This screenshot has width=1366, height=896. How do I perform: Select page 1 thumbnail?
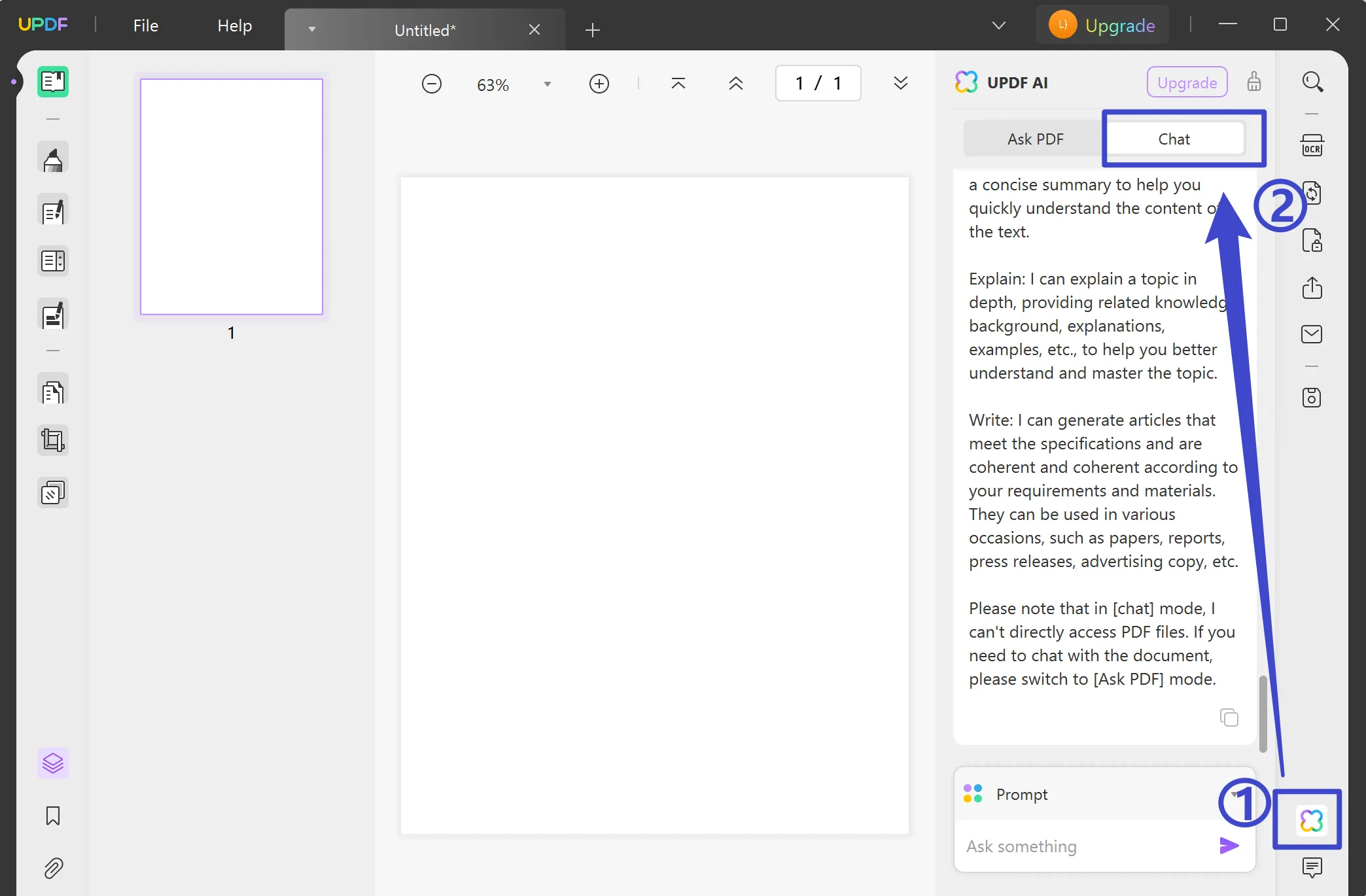pos(230,196)
